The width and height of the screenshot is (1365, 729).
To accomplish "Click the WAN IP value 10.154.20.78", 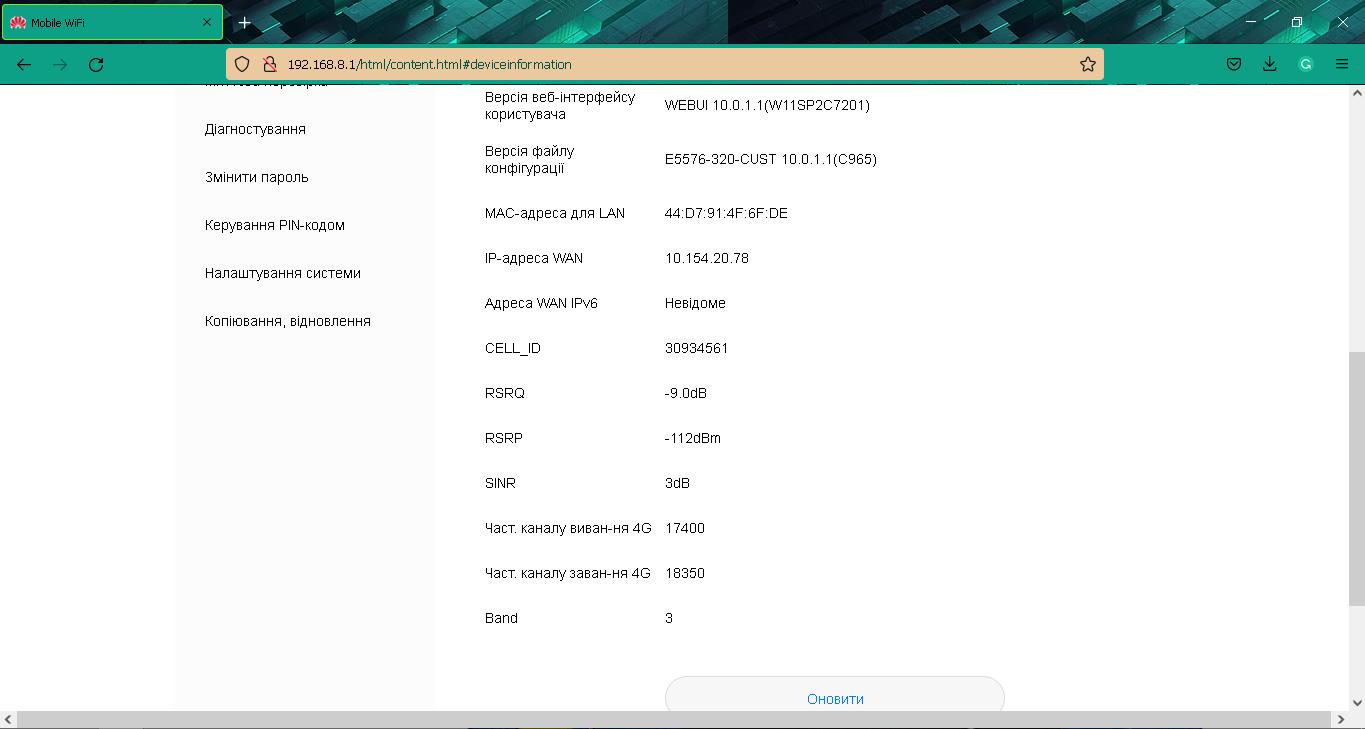I will click(x=707, y=258).
